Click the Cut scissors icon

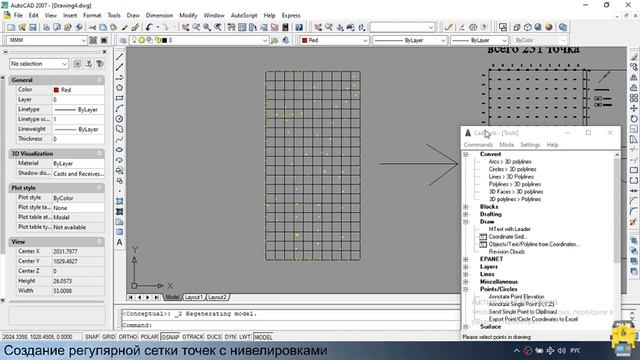(x=92, y=27)
